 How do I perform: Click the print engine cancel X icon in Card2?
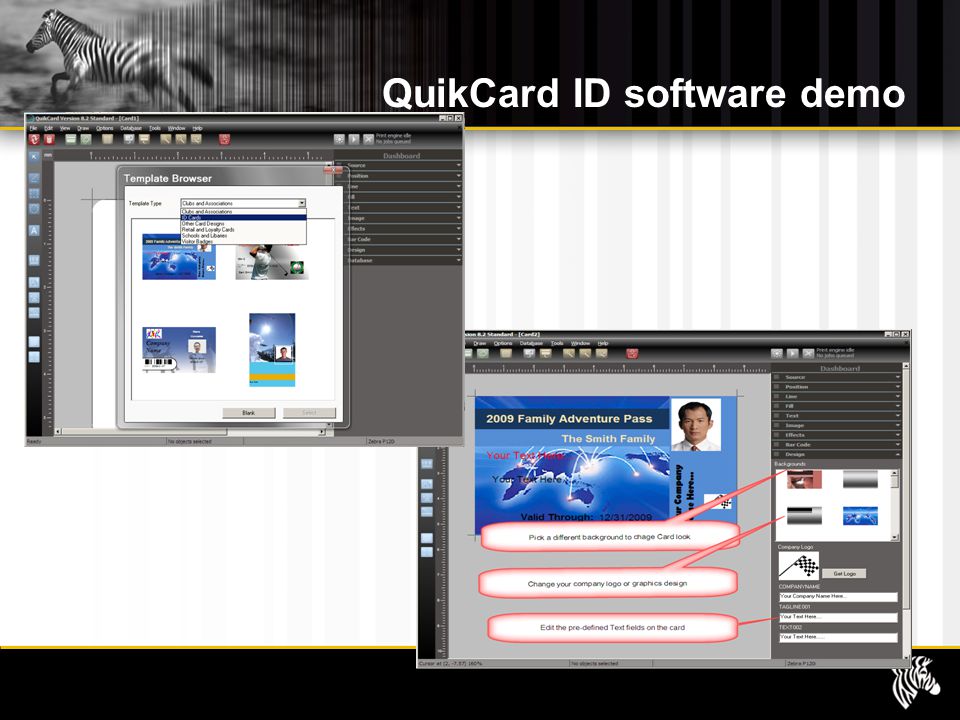(808, 353)
